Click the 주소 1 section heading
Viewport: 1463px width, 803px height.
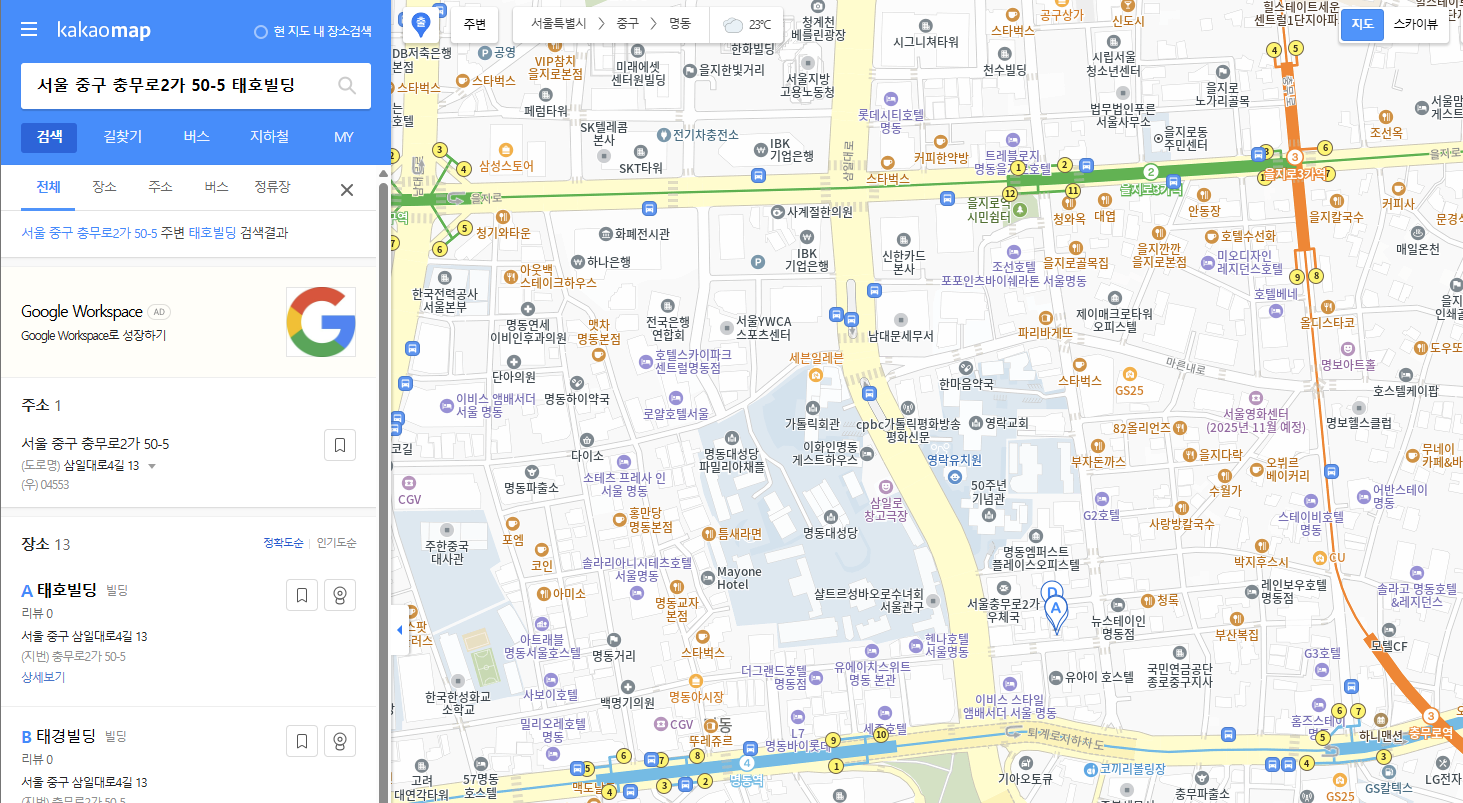[41, 405]
